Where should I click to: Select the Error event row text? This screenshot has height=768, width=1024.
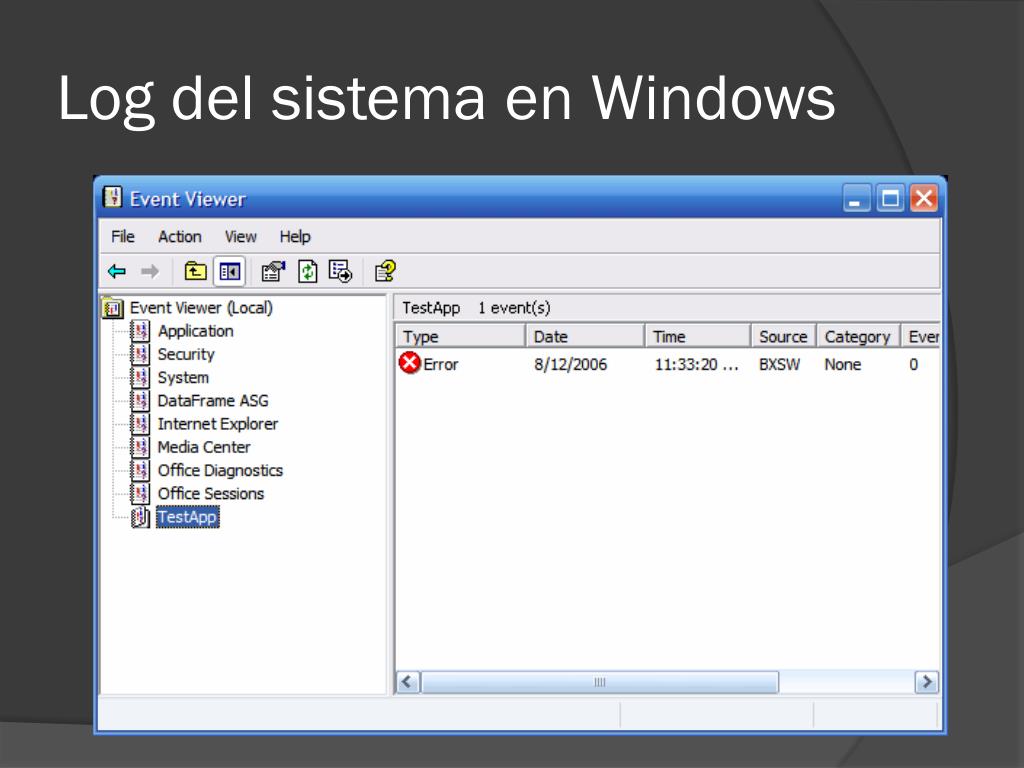[441, 364]
